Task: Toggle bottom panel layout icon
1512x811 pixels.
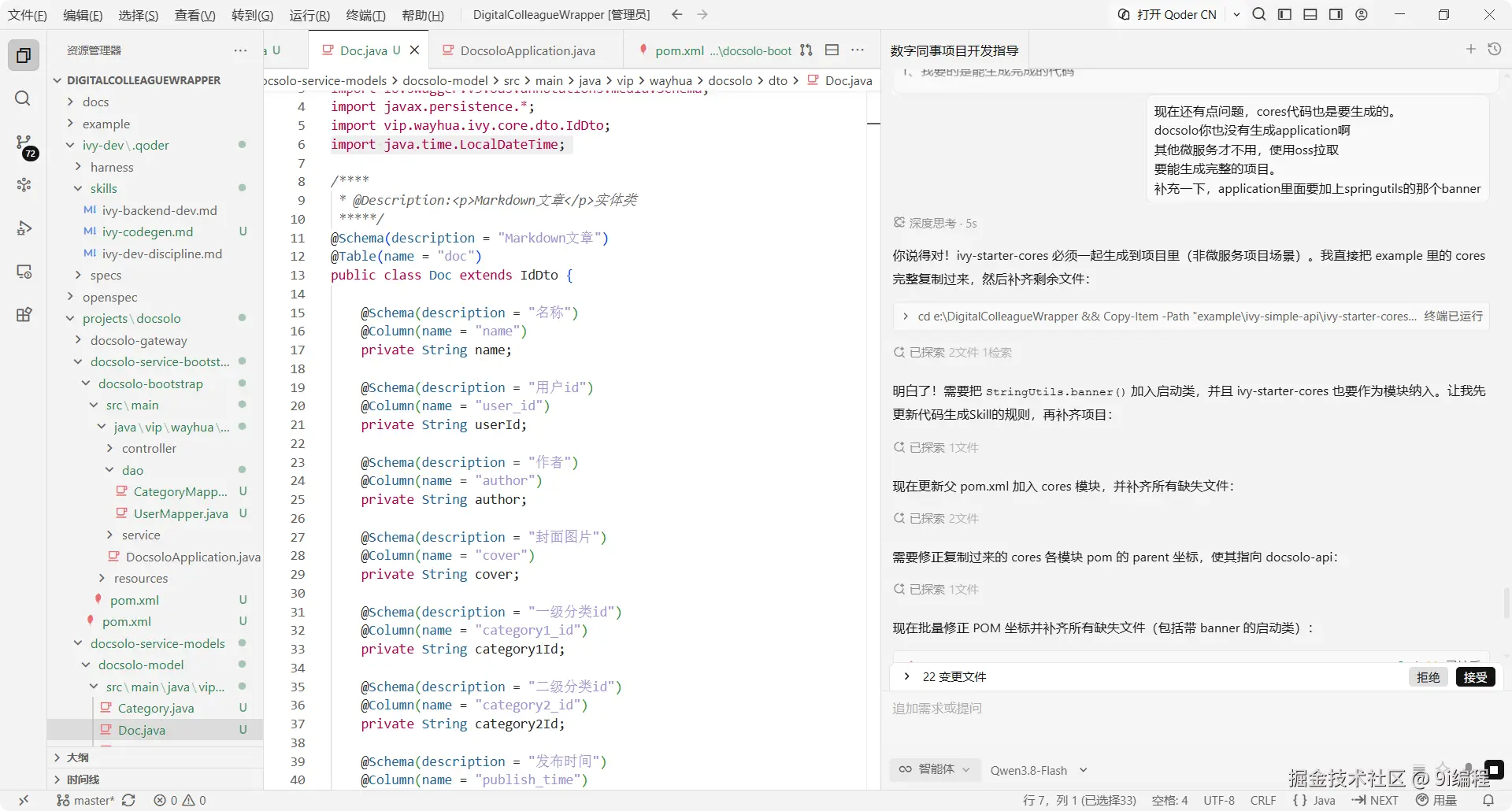Action: [1310, 14]
